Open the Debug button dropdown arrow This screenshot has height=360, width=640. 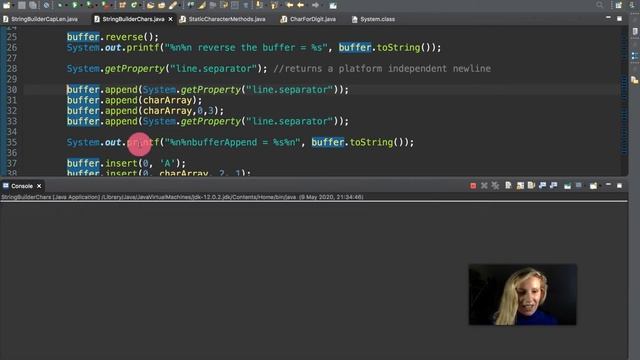[x=67, y=6]
